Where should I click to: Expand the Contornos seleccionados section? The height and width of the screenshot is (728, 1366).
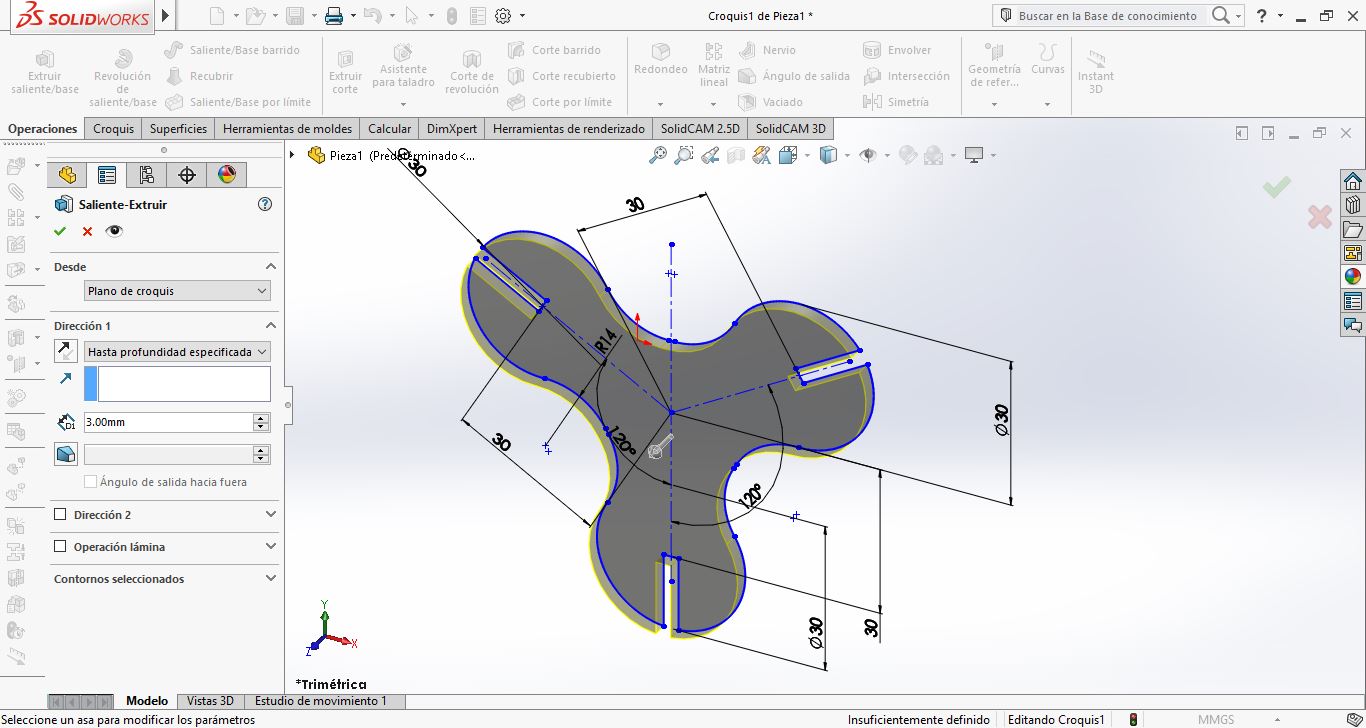tap(270, 579)
